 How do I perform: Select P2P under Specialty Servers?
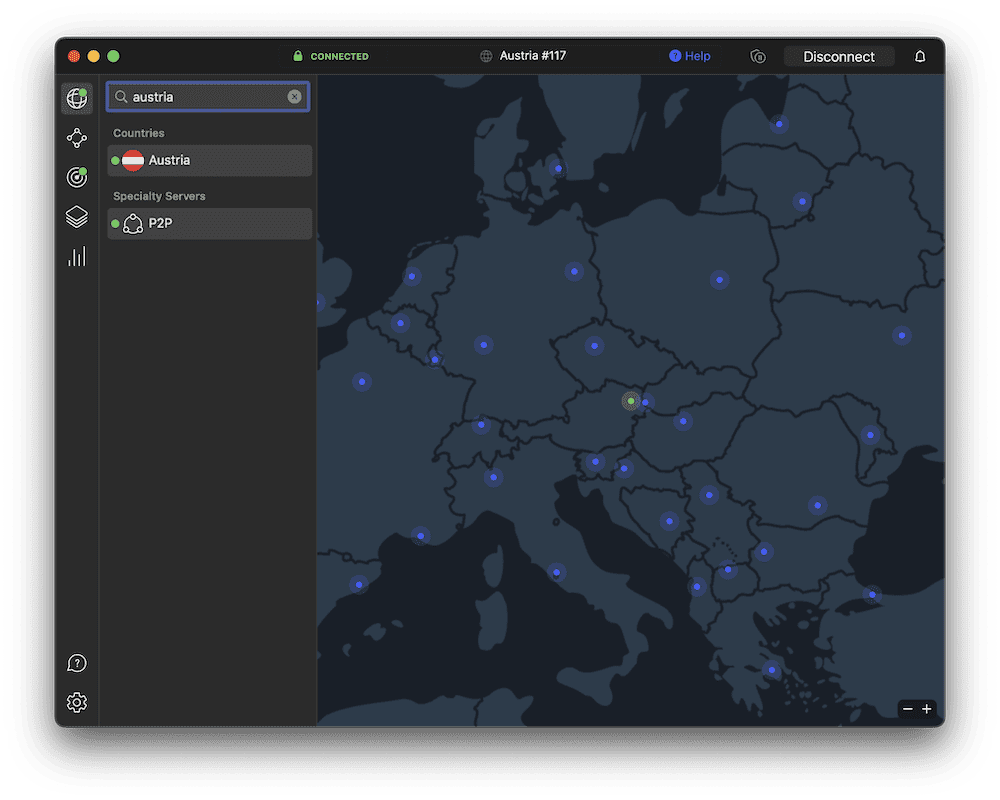click(x=210, y=223)
